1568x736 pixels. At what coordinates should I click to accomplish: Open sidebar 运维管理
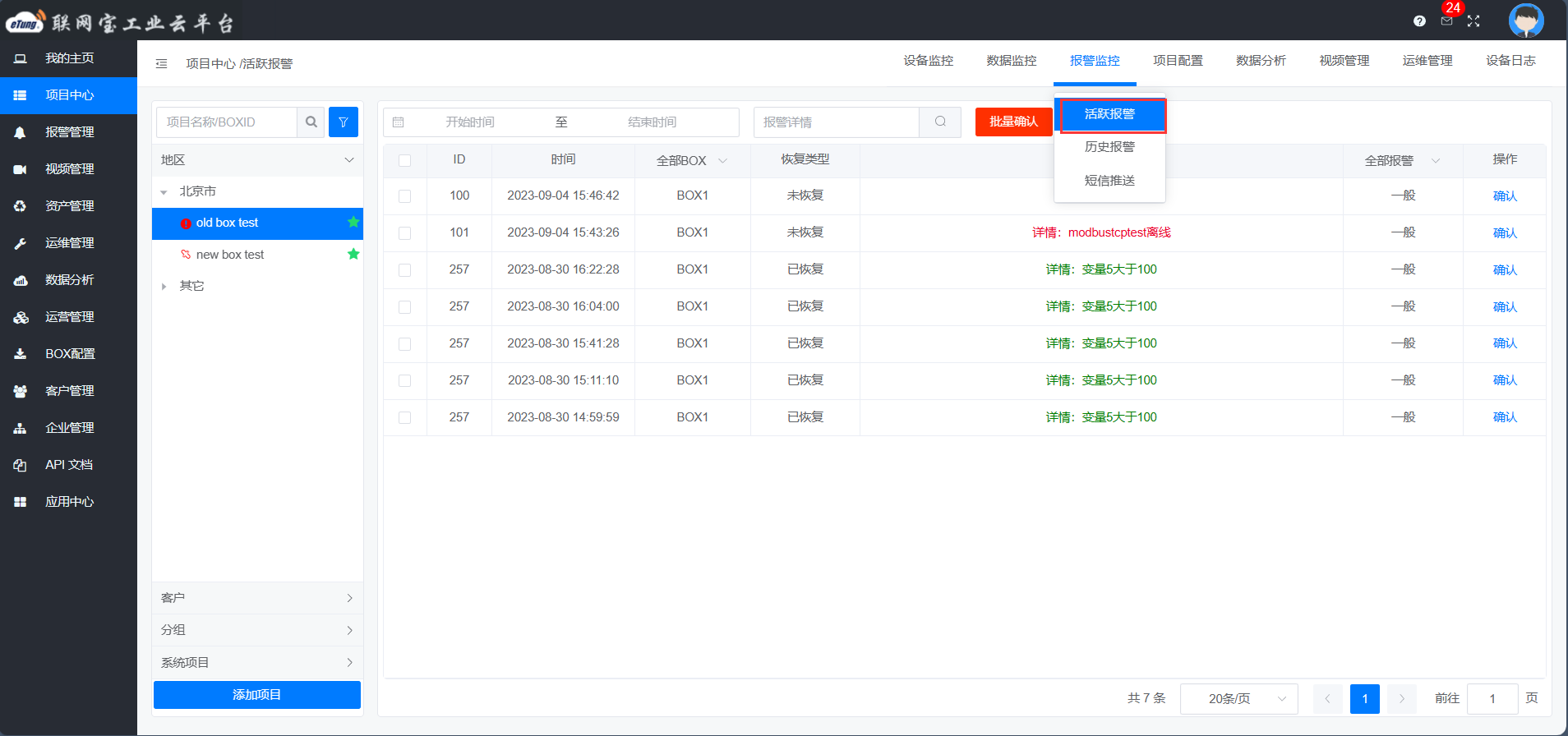tap(68, 243)
